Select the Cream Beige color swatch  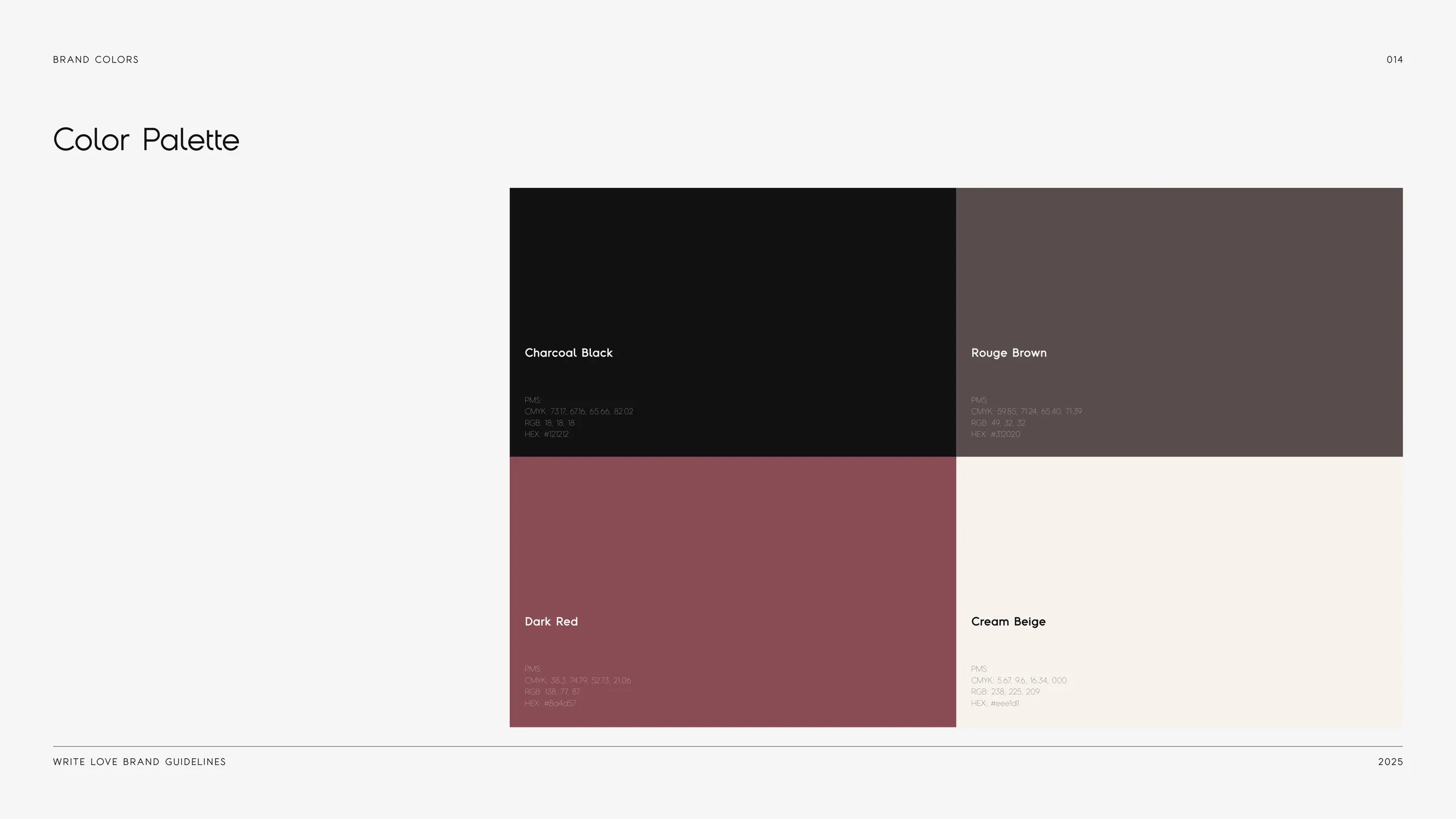coord(1180,591)
